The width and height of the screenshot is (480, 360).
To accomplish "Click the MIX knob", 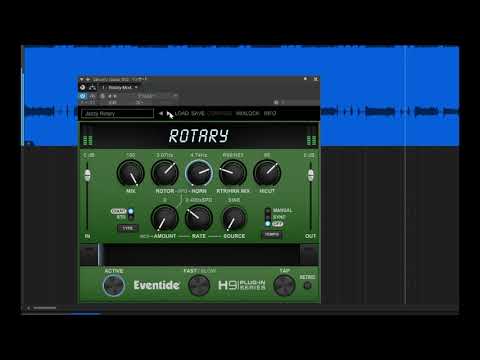I will pyautogui.click(x=131, y=173).
